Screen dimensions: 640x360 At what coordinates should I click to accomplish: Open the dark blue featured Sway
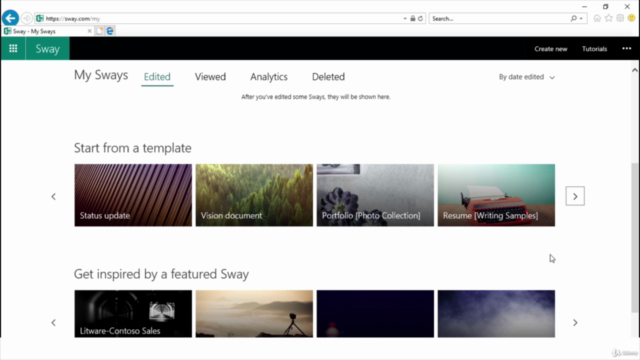[375, 313]
